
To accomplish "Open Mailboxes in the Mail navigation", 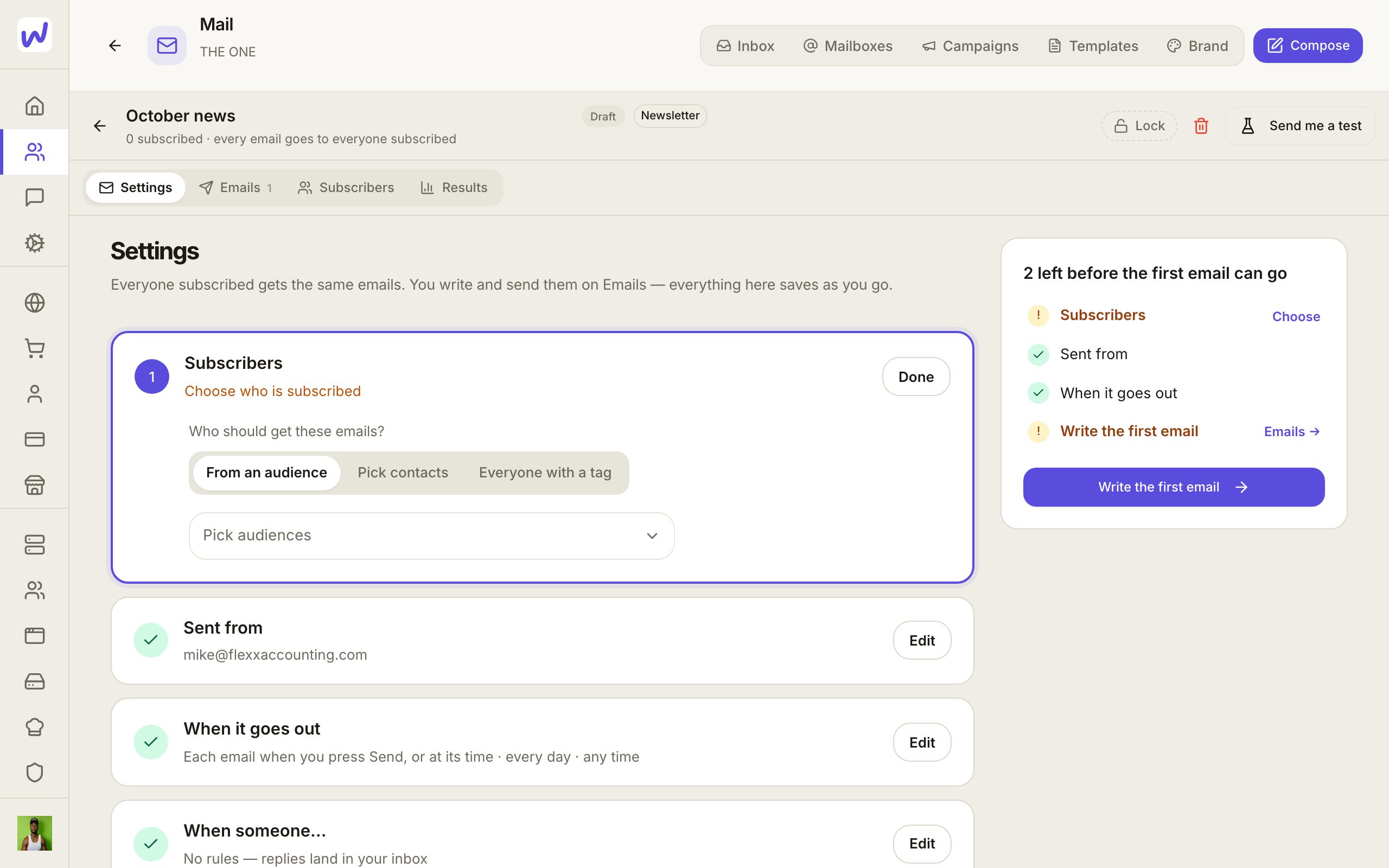I will [847, 46].
